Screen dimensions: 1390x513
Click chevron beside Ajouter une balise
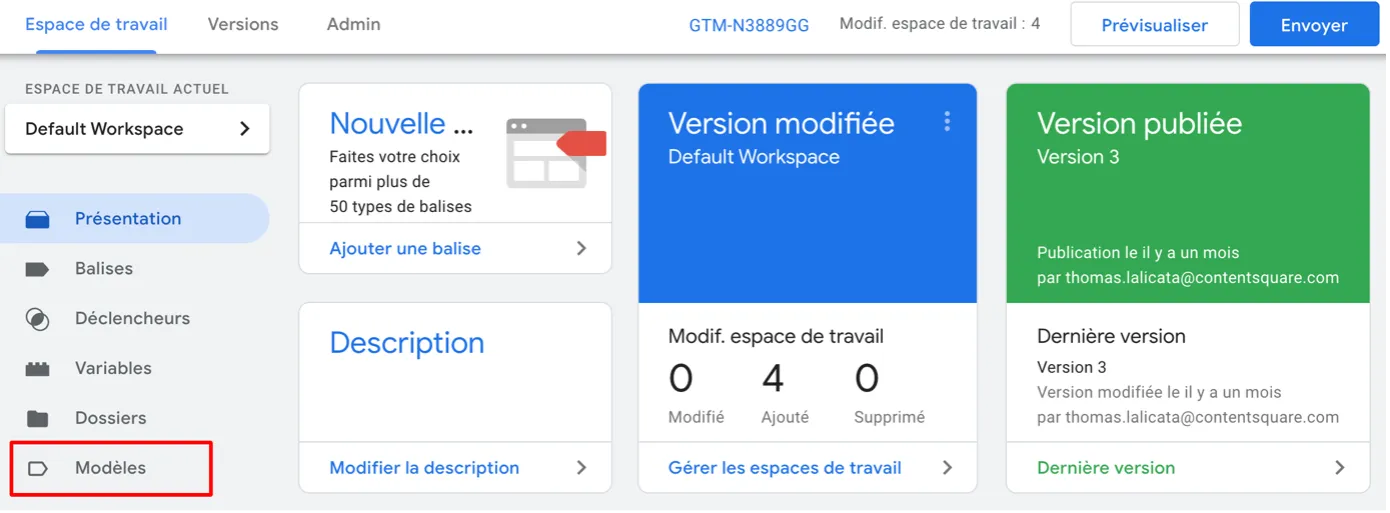click(x=581, y=248)
